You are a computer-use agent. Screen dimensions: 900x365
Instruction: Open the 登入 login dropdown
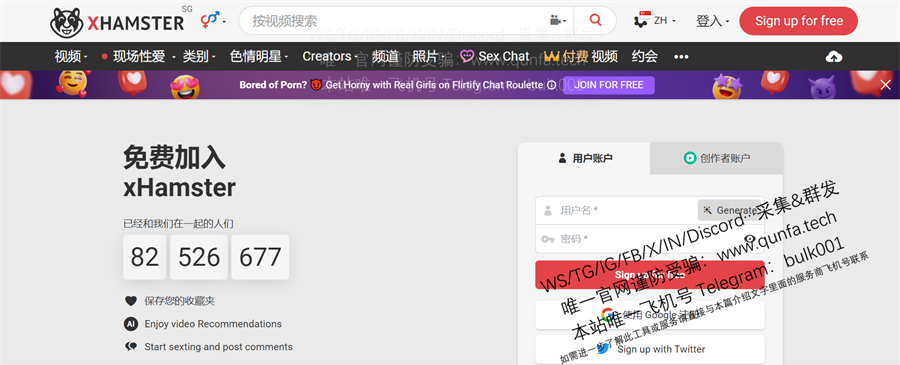point(712,21)
